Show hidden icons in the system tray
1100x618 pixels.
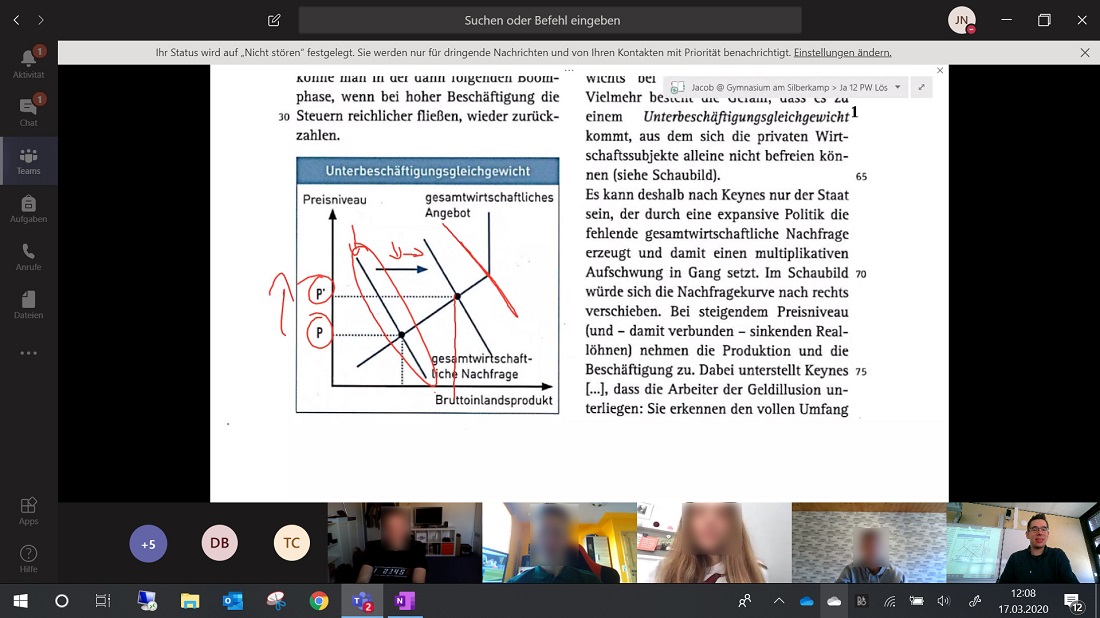point(777,601)
